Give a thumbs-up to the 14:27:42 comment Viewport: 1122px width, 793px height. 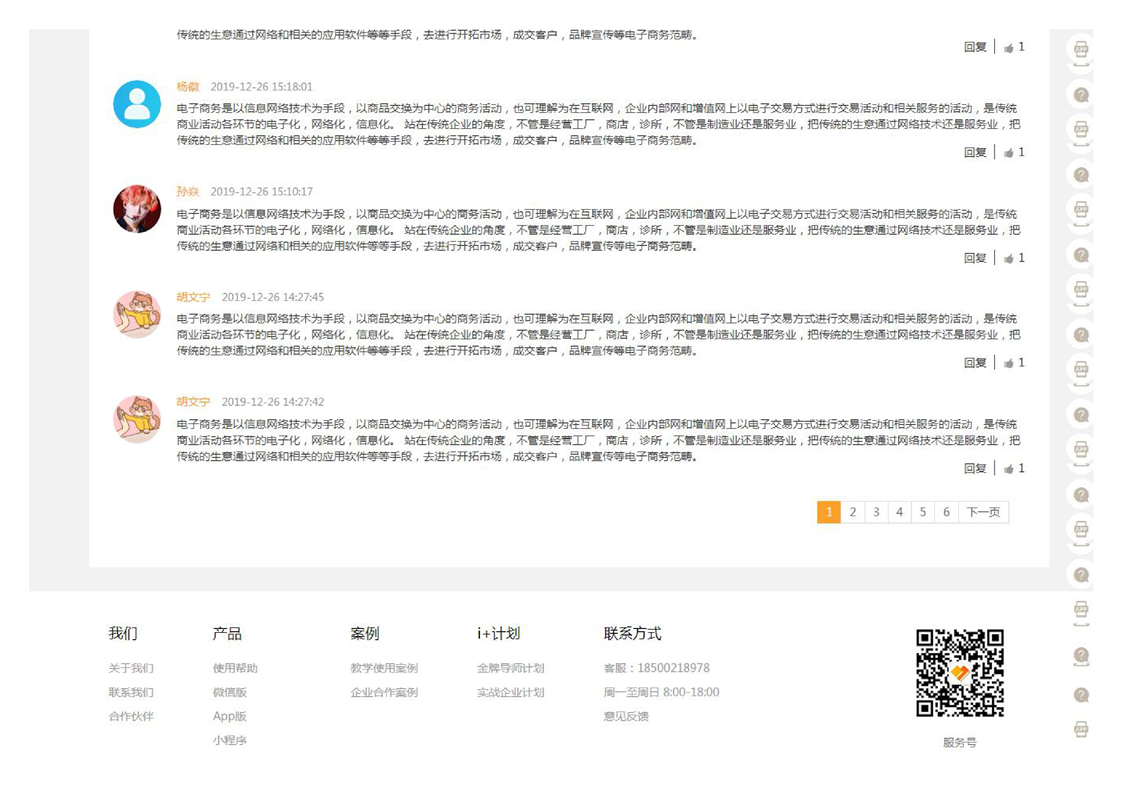(x=1009, y=469)
